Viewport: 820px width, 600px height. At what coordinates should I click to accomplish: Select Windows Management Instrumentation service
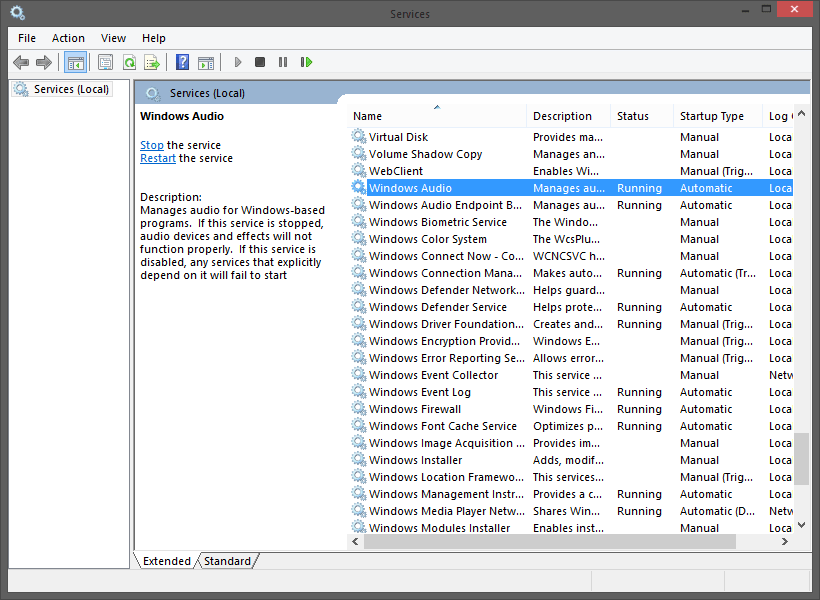coord(571,494)
